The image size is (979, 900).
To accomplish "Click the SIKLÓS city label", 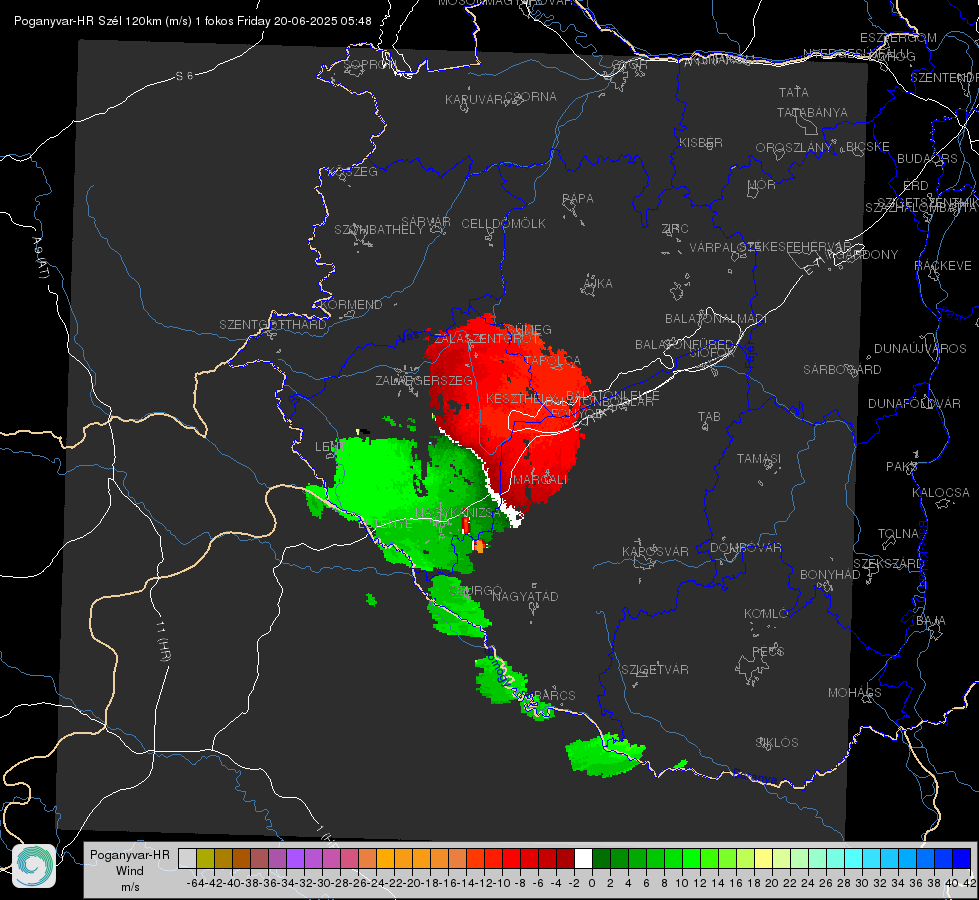I will (x=777, y=742).
